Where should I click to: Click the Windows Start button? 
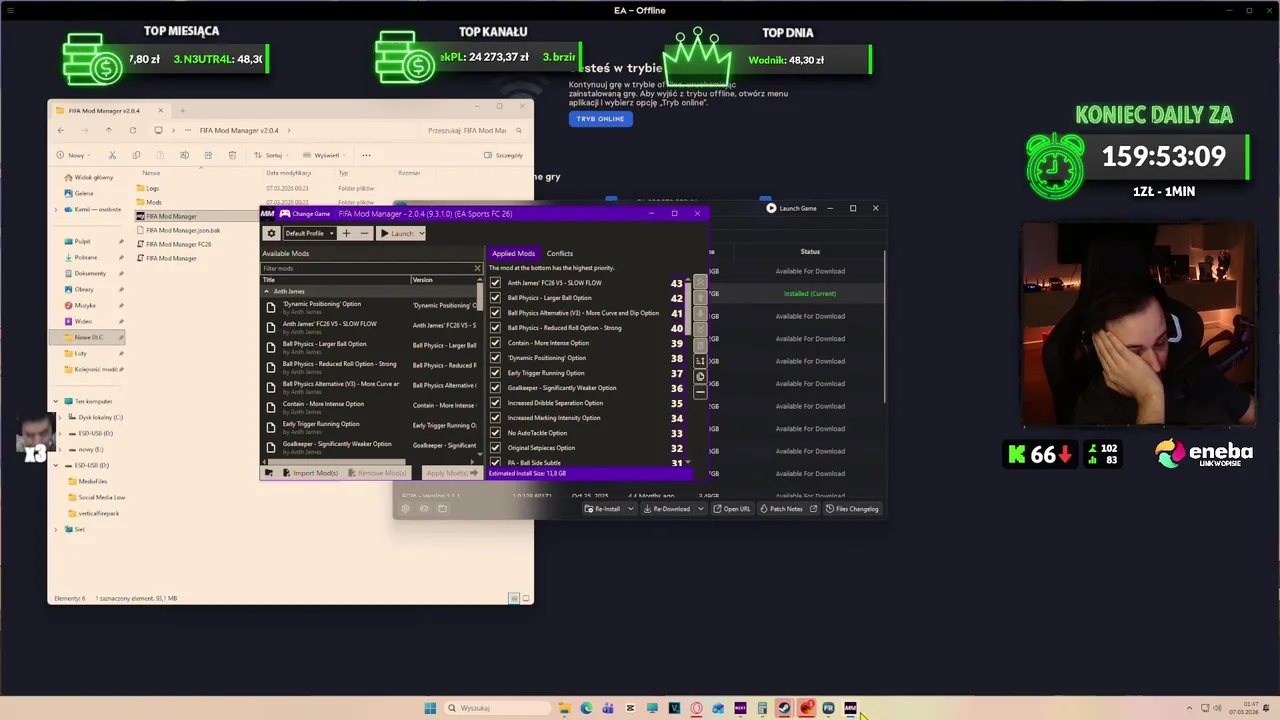[x=430, y=708]
